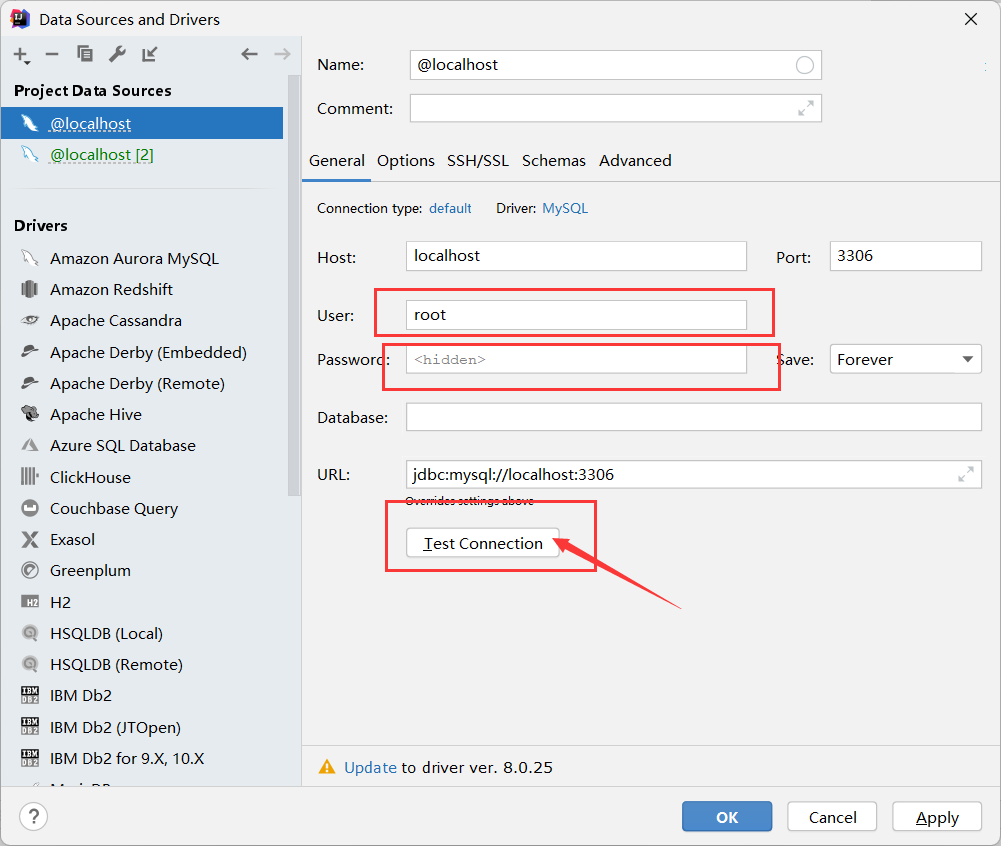Click the IntelliJ logo in title bar
Viewport: 1001px width, 846px height.
tap(20, 19)
